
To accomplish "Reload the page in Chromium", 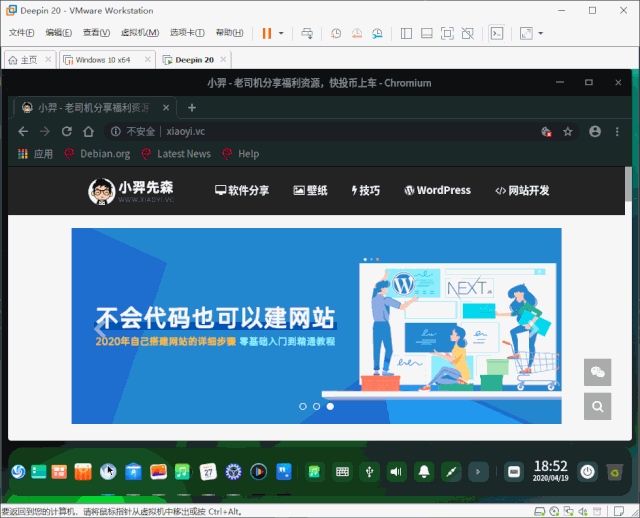I will tap(67, 131).
